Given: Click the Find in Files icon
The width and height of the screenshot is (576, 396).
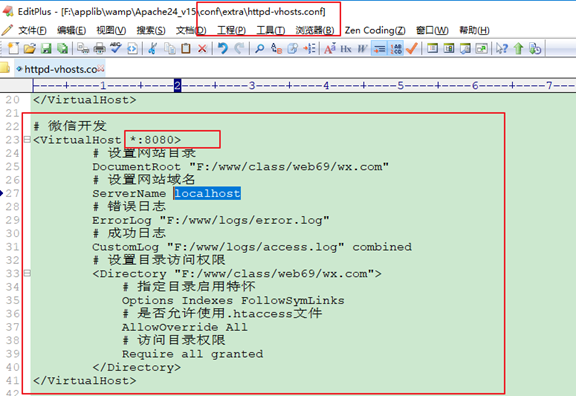Looking at the screenshot, I should [x=292, y=48].
